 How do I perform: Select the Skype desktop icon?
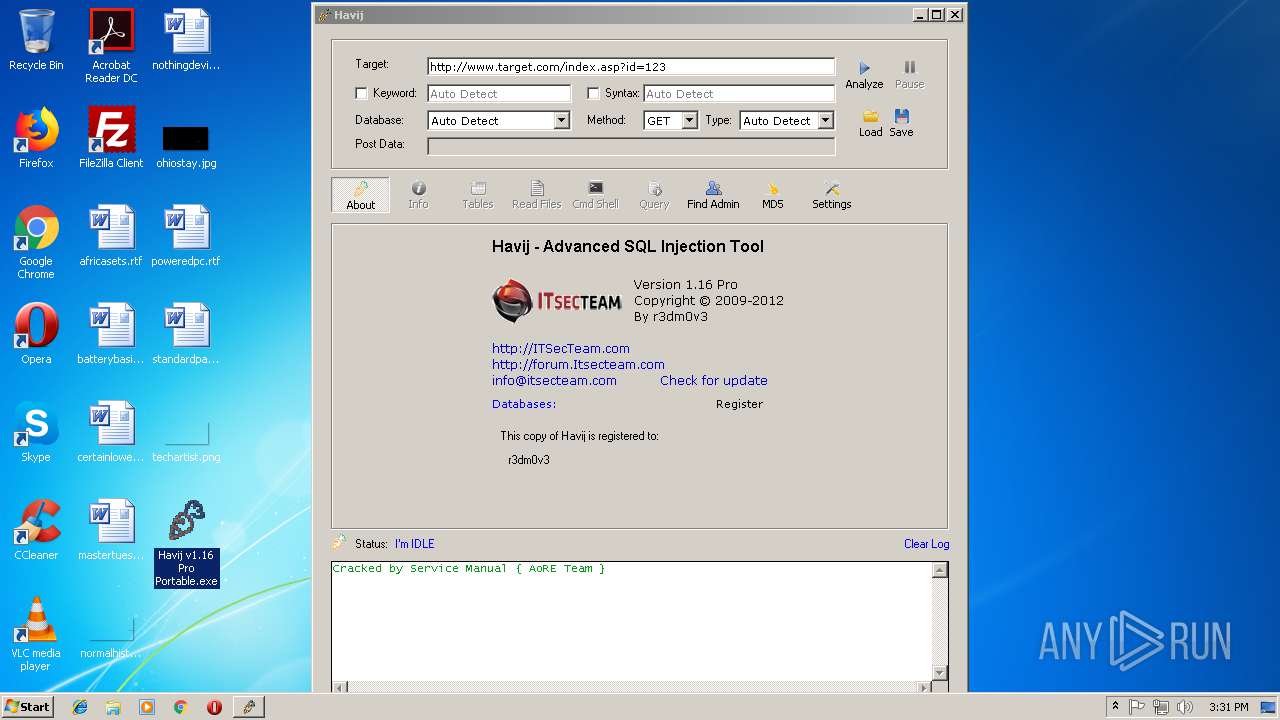[x=36, y=432]
